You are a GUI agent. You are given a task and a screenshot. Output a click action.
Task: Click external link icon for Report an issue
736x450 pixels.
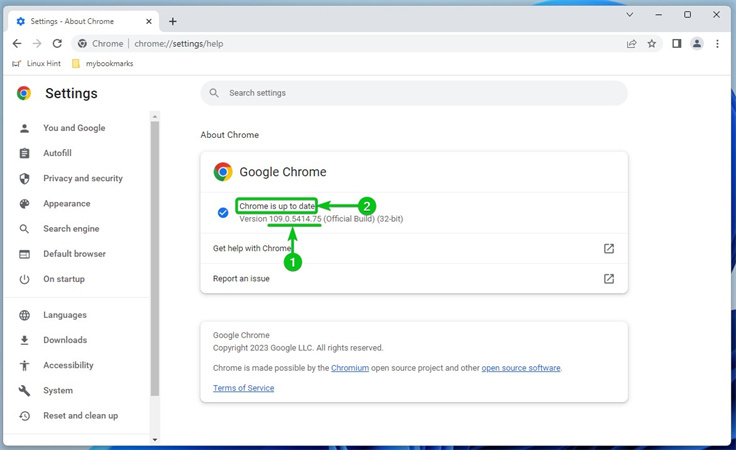point(609,279)
